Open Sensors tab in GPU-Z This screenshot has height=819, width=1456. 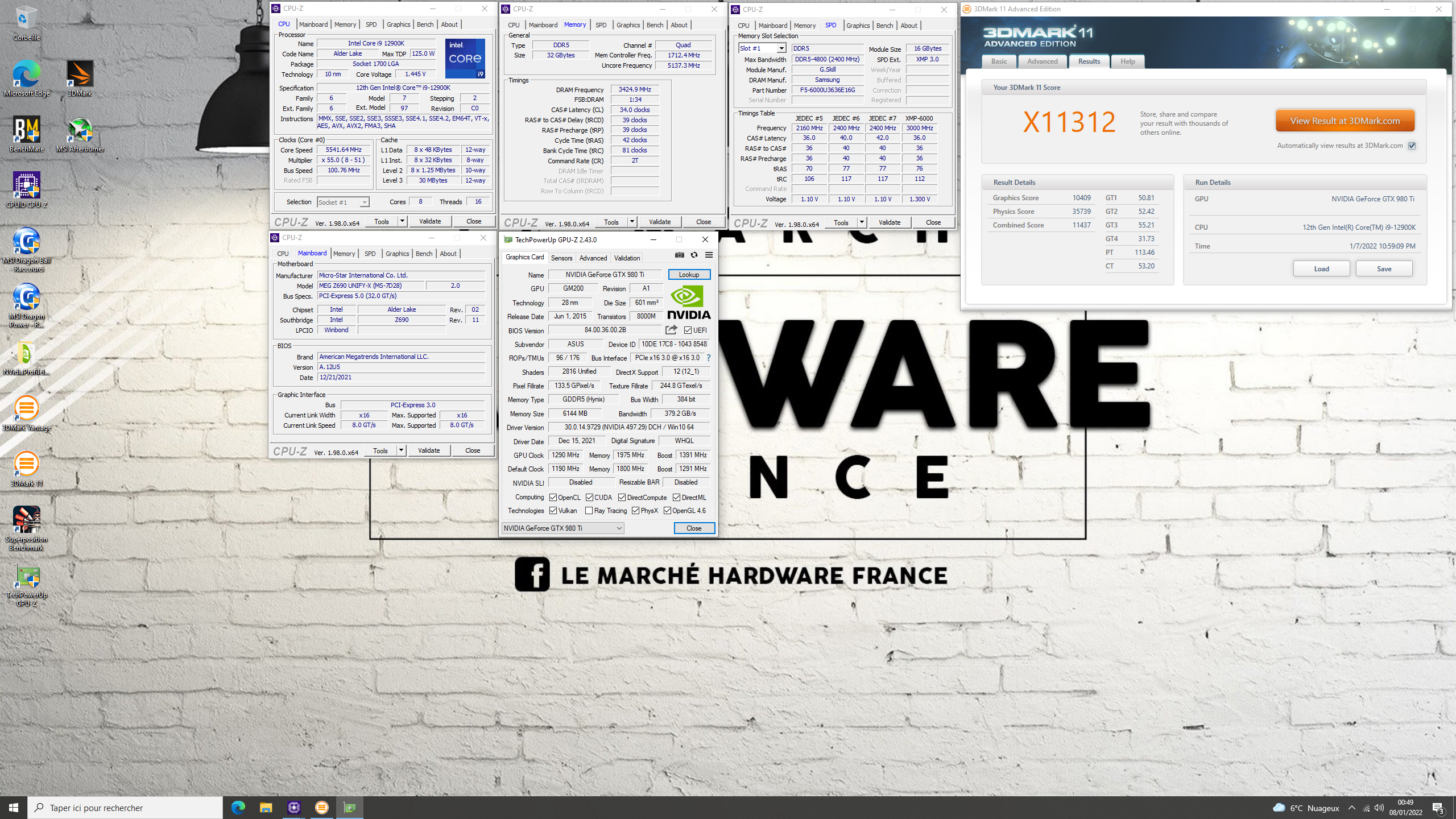(x=561, y=258)
